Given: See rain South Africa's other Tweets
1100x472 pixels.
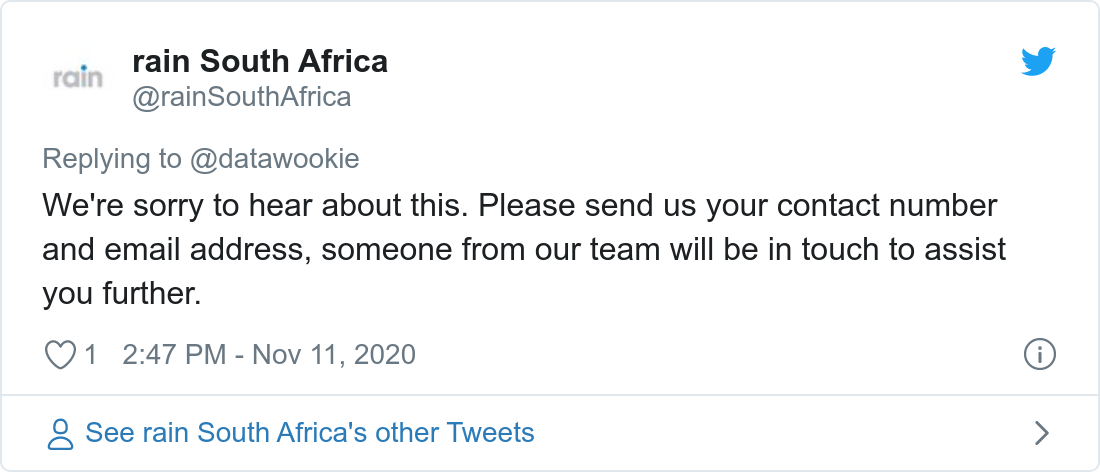Looking at the screenshot, I should click(x=310, y=433).
